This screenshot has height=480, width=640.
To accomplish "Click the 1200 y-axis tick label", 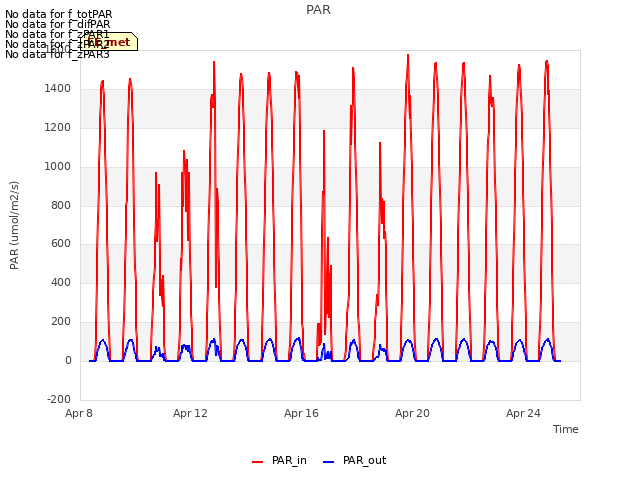I will click(58, 128).
